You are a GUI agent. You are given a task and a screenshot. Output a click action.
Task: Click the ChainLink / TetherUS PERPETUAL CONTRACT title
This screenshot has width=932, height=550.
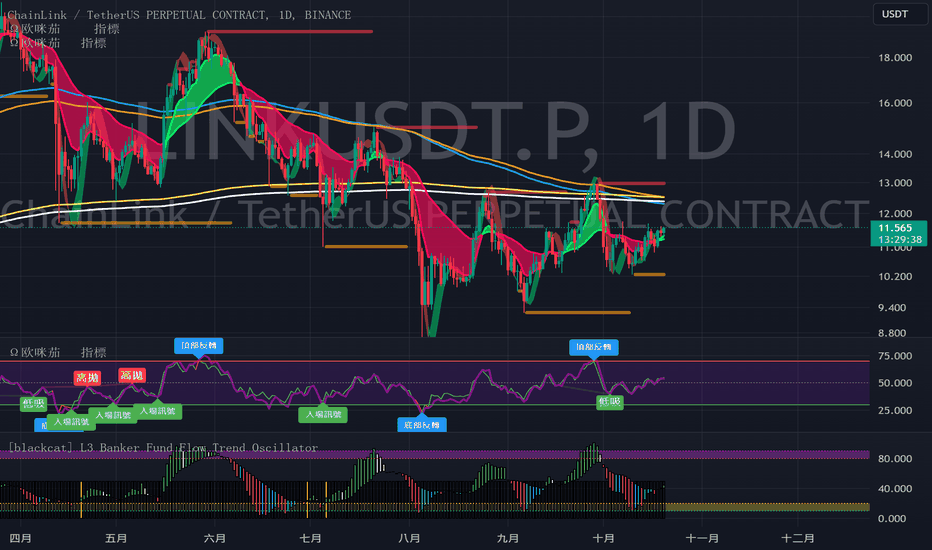(x=179, y=15)
